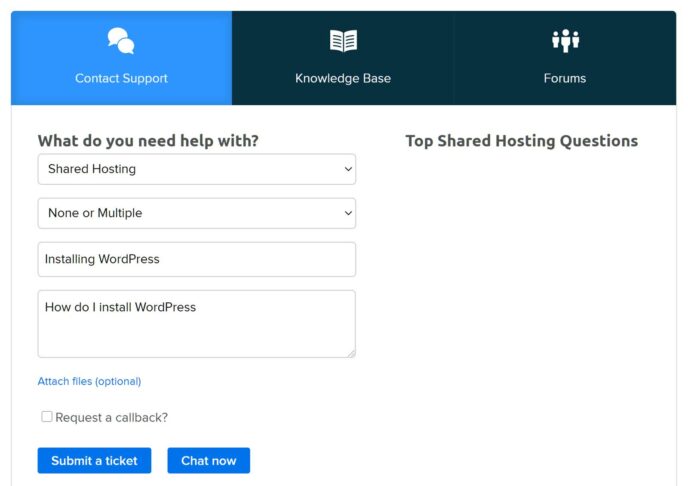Click the chevron arrow on Shared Hosting select
Image resolution: width=688 pixels, height=486 pixels.
tap(348, 169)
